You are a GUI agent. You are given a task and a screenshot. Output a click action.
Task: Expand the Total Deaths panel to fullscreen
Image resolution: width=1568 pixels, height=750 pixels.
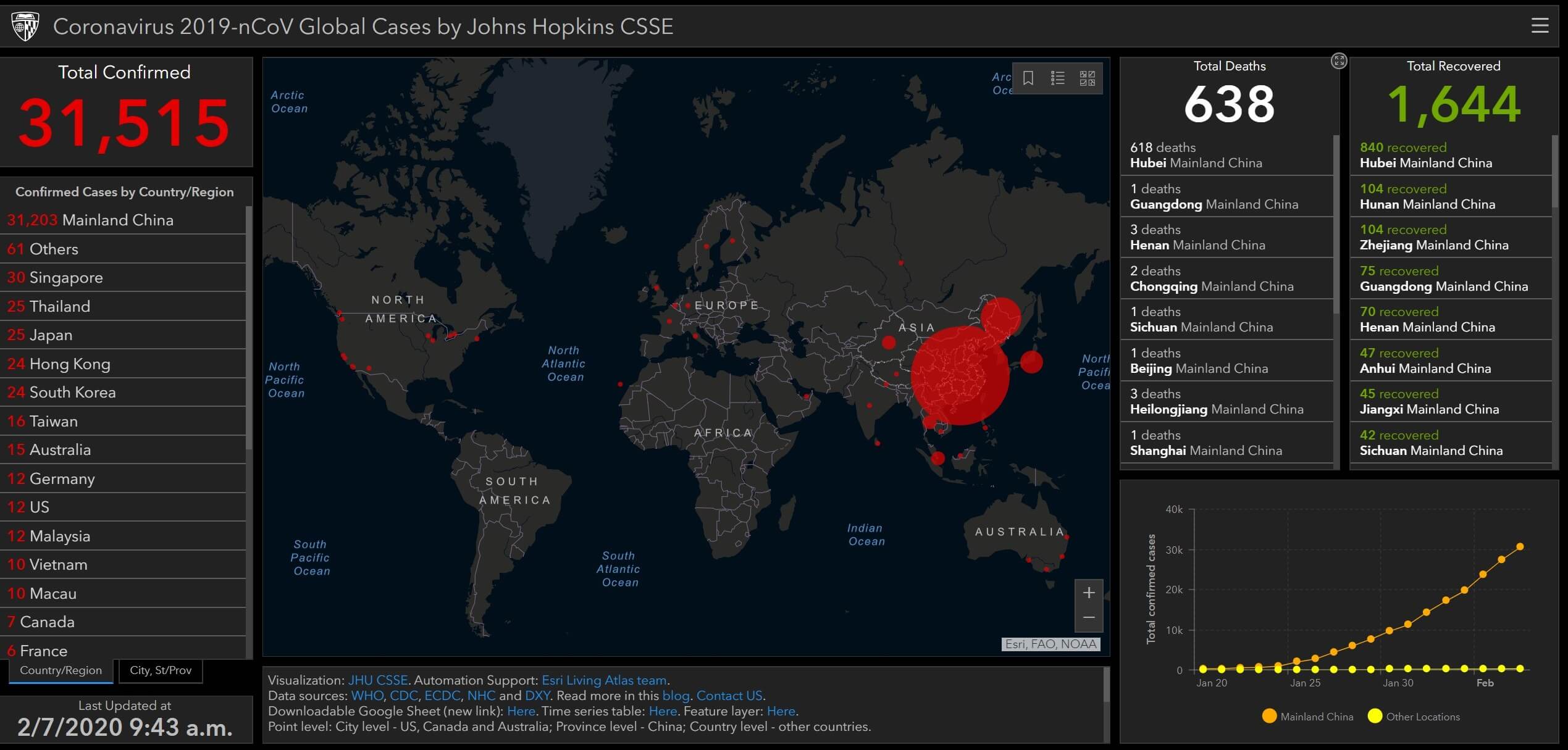pos(1338,60)
